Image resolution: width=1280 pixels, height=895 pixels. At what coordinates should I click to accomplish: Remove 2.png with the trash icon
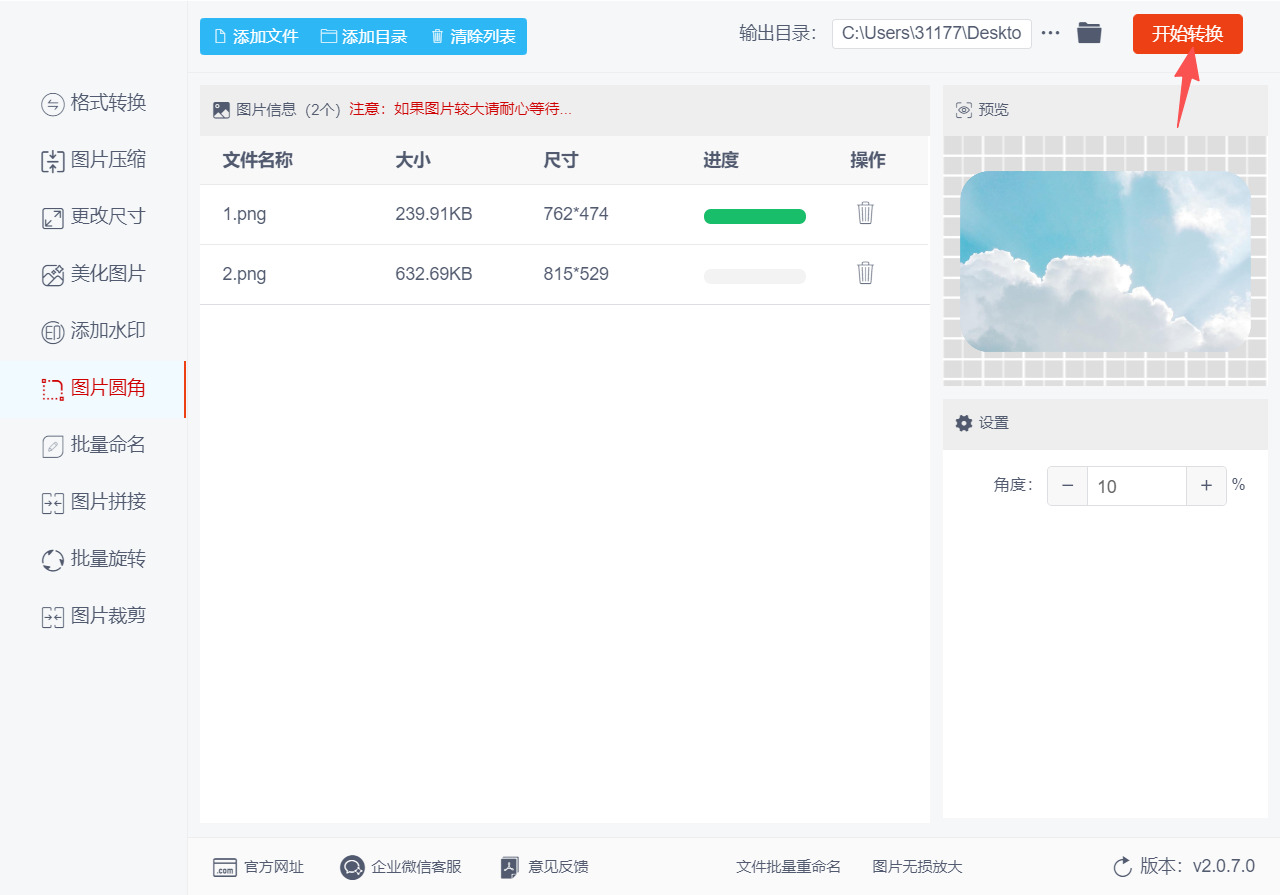(864, 273)
